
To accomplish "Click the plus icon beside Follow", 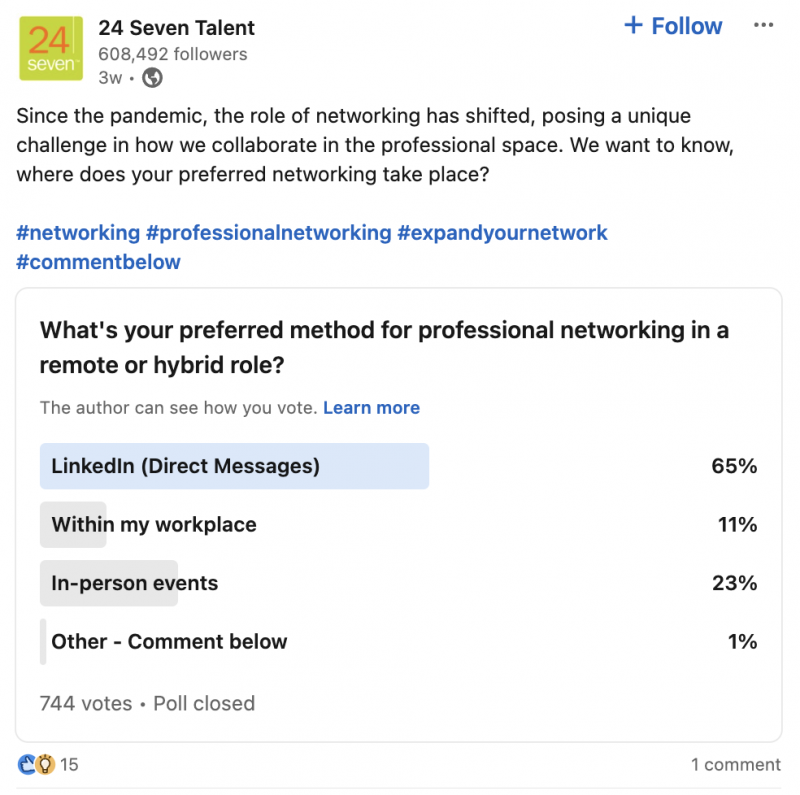I will coord(633,25).
